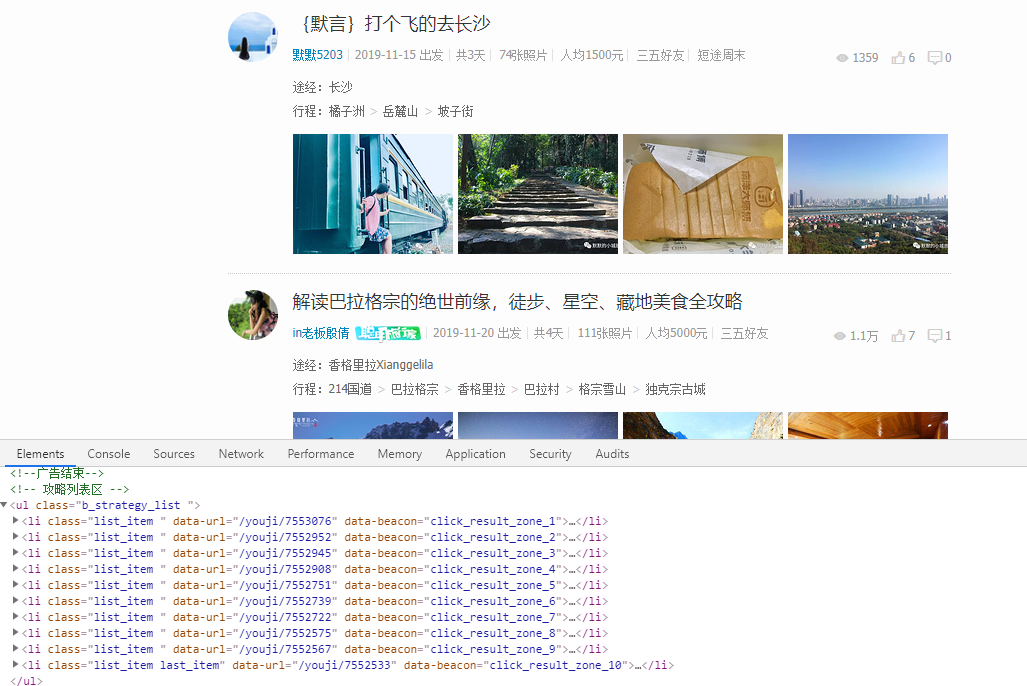The image size is (1027, 686).
Task: Switch to the Console tab
Action: click(109, 454)
